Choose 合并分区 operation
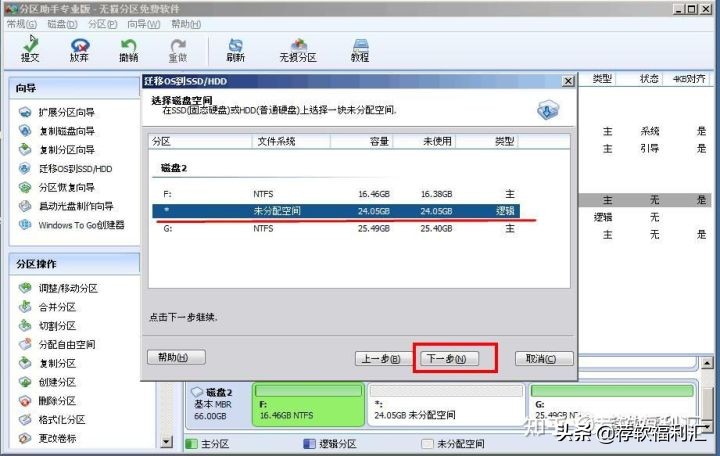The image size is (720, 456). (x=57, y=307)
